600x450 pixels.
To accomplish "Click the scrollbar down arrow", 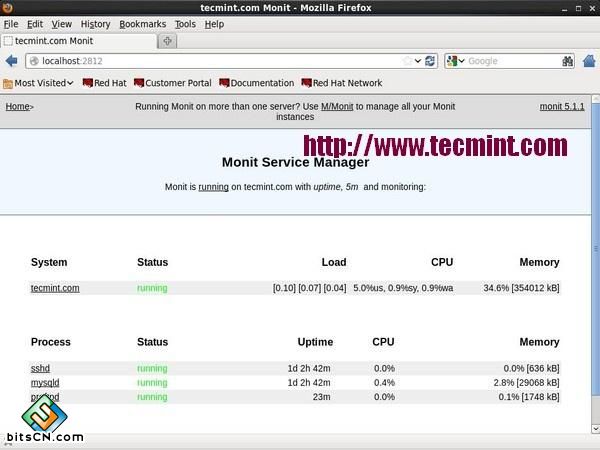I will click(595, 429).
